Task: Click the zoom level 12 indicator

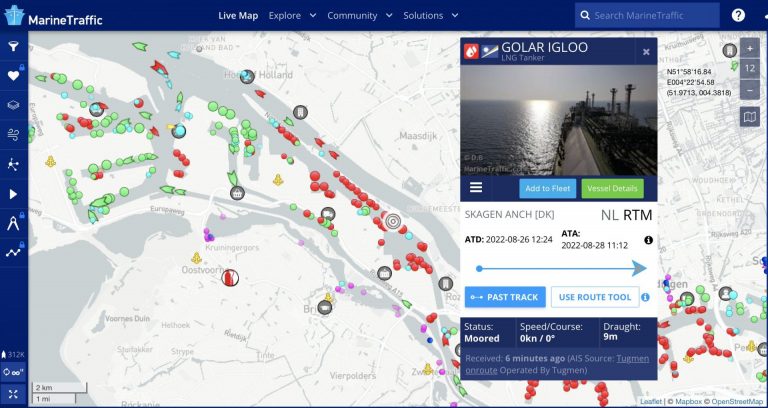Action: [749, 69]
